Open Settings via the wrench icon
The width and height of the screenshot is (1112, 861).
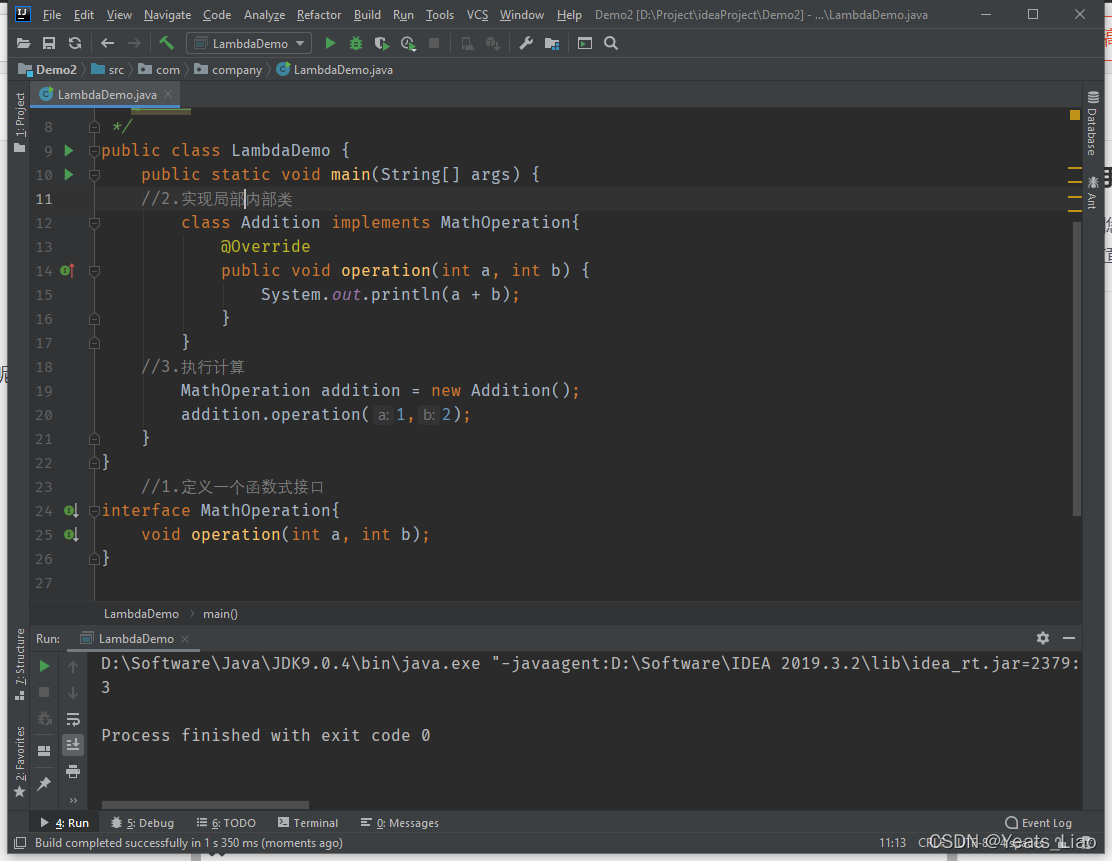coord(526,44)
